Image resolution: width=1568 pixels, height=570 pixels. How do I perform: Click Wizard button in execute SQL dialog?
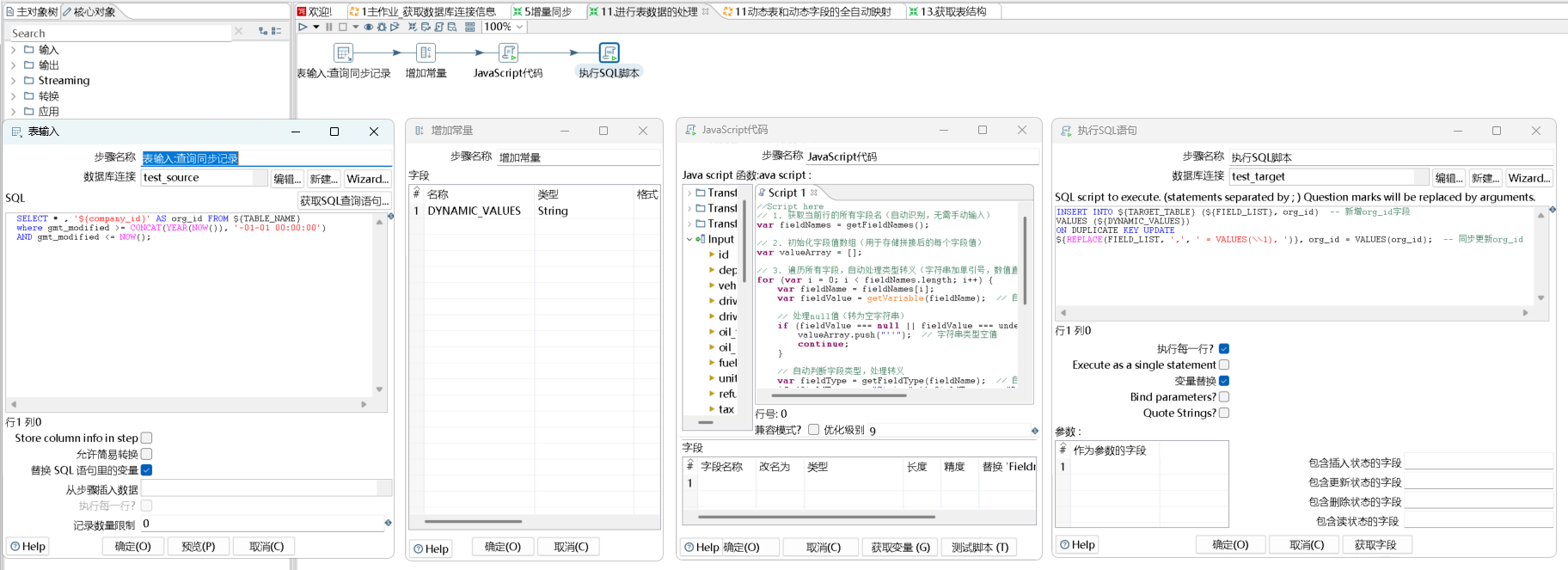pyautogui.click(x=1529, y=178)
